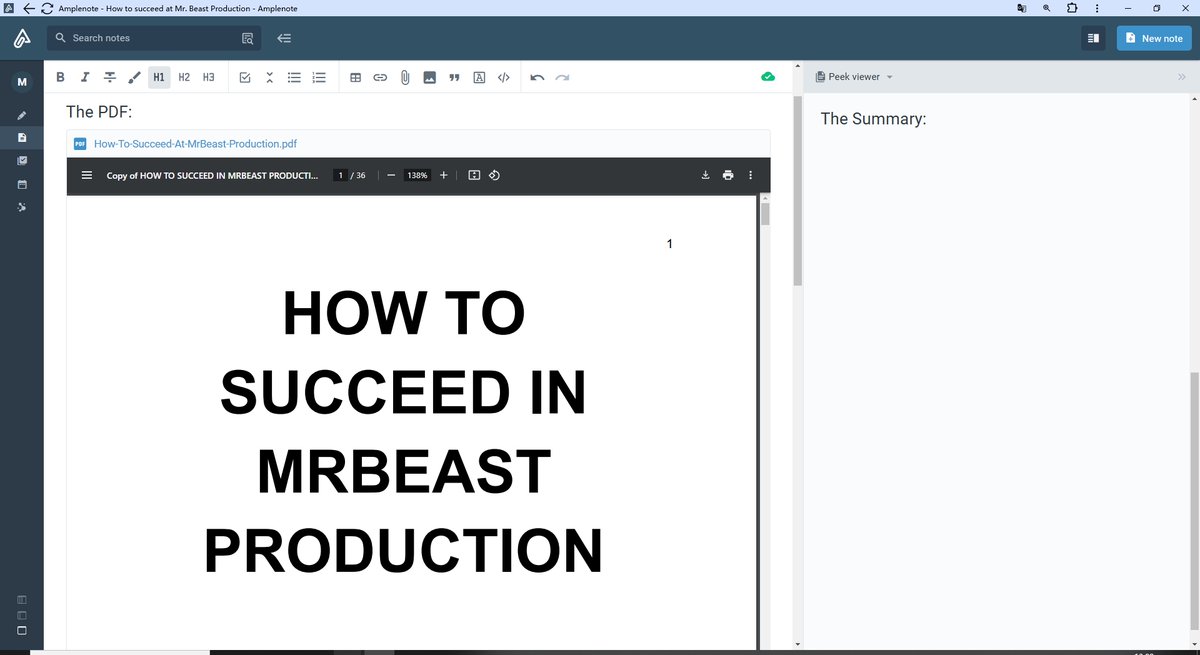Switch to Tasks mode in sidebar
The height and width of the screenshot is (655, 1200).
(22, 160)
